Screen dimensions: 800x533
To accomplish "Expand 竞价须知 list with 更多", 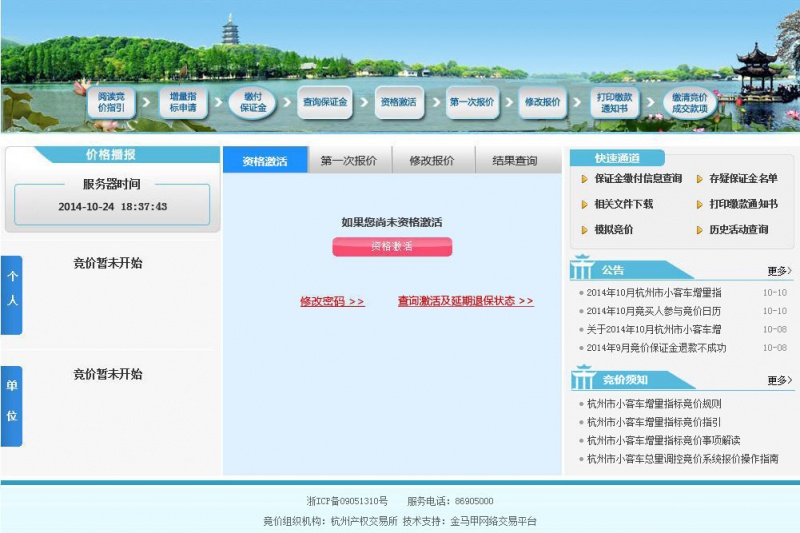I will coord(779,381).
